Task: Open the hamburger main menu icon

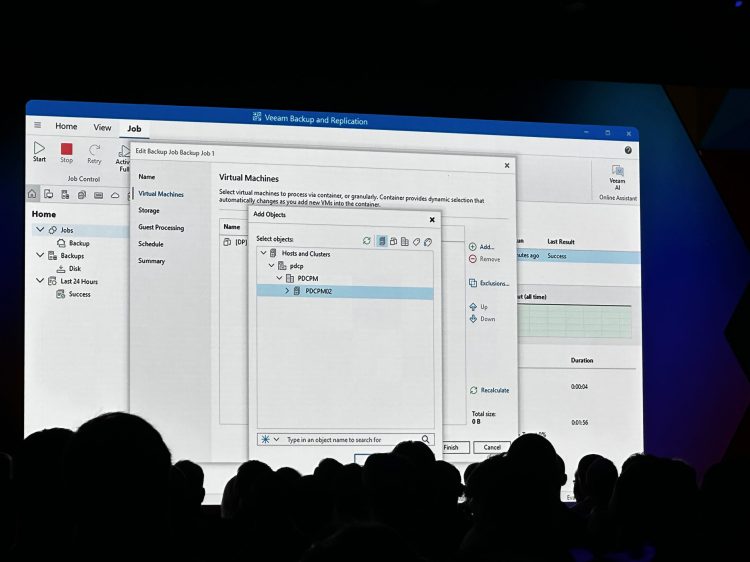Action: (x=37, y=125)
